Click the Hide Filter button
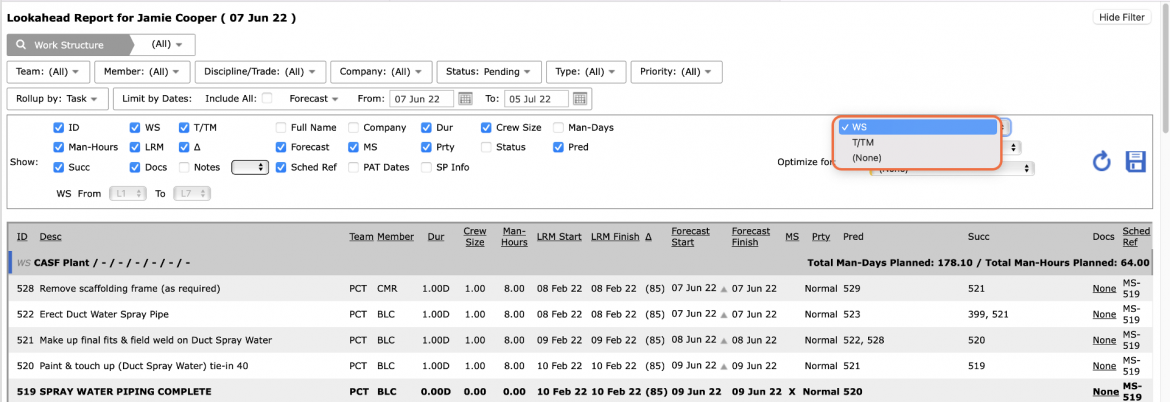 point(1123,17)
